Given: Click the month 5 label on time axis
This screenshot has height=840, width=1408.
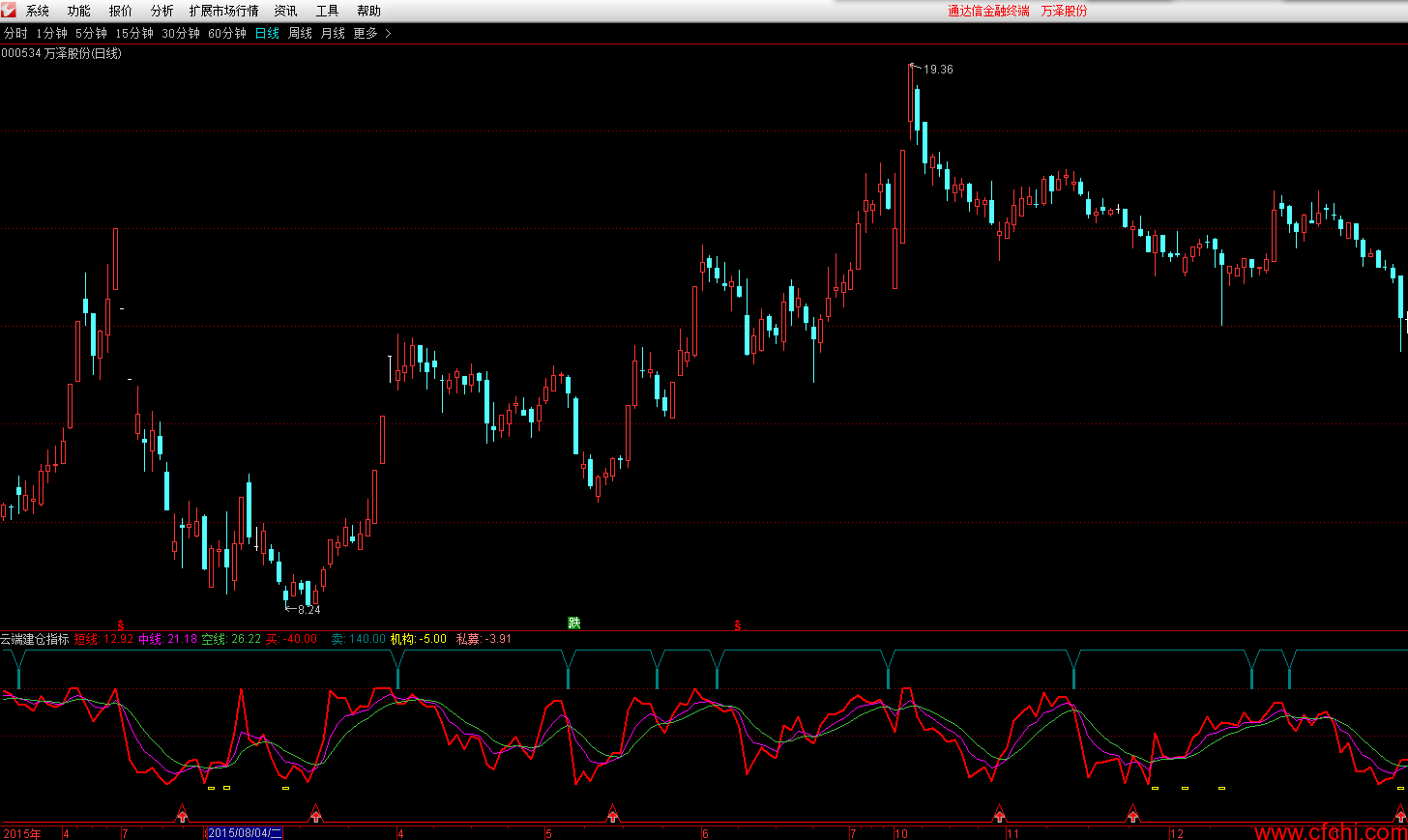Looking at the screenshot, I should point(549,833).
